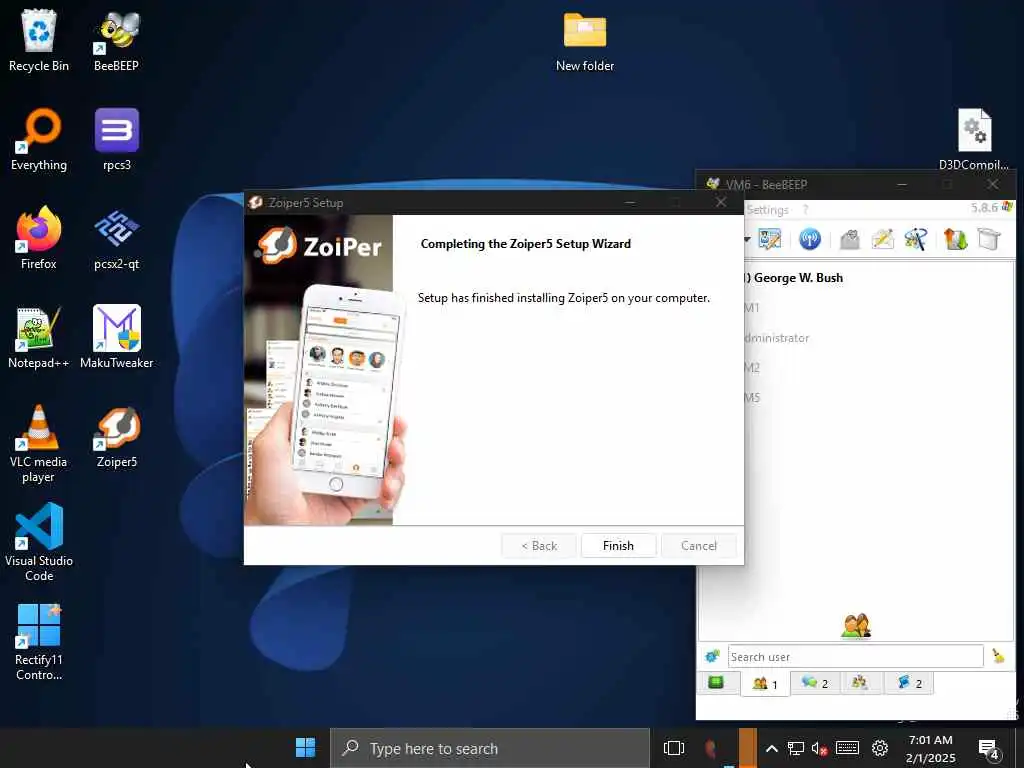Select the Visual Studio Code desktop shortcut
Screen dimensions: 1024x768
39,543
